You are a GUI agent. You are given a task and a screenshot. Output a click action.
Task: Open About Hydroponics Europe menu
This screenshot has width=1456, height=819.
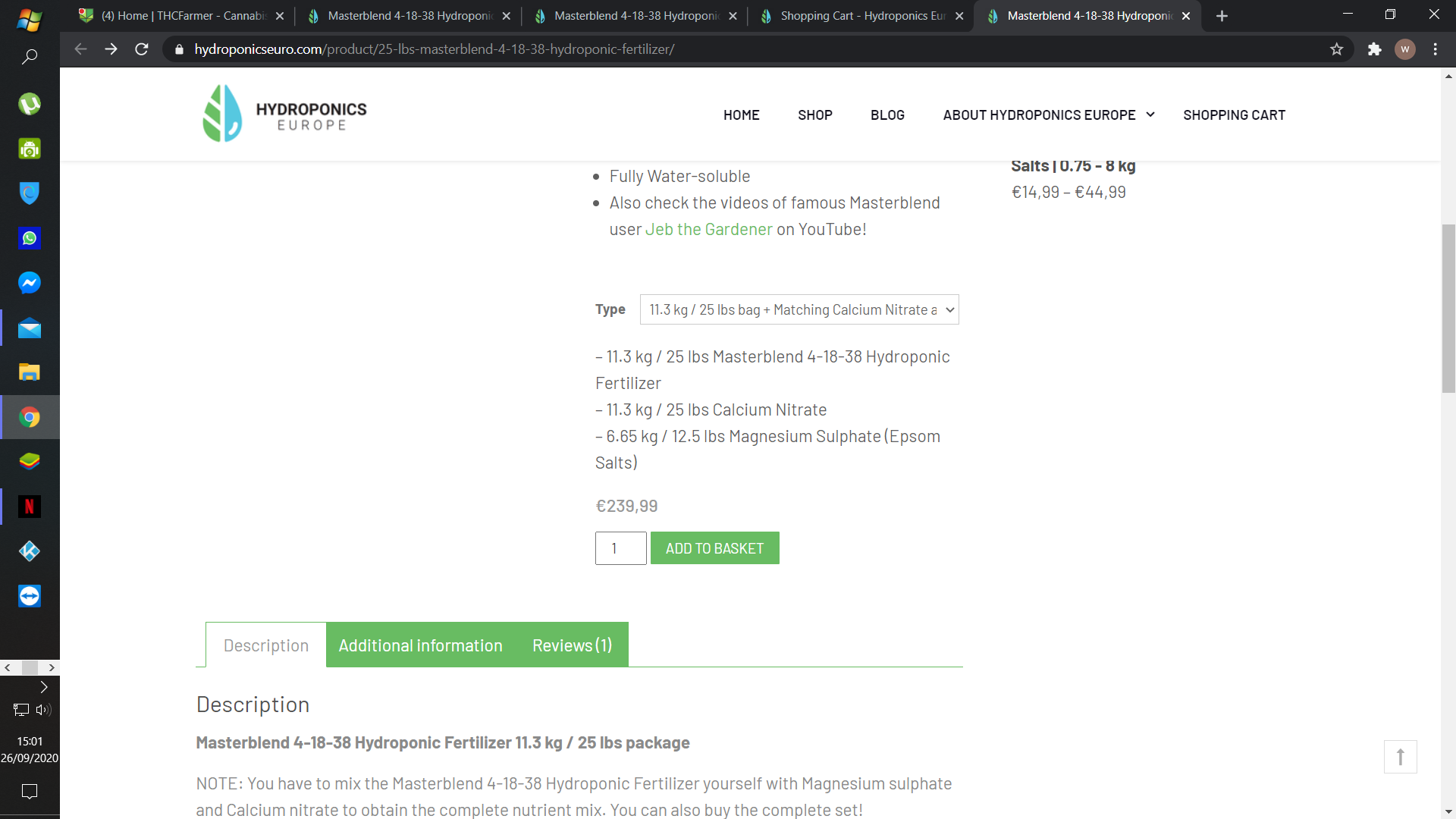click(x=1039, y=115)
